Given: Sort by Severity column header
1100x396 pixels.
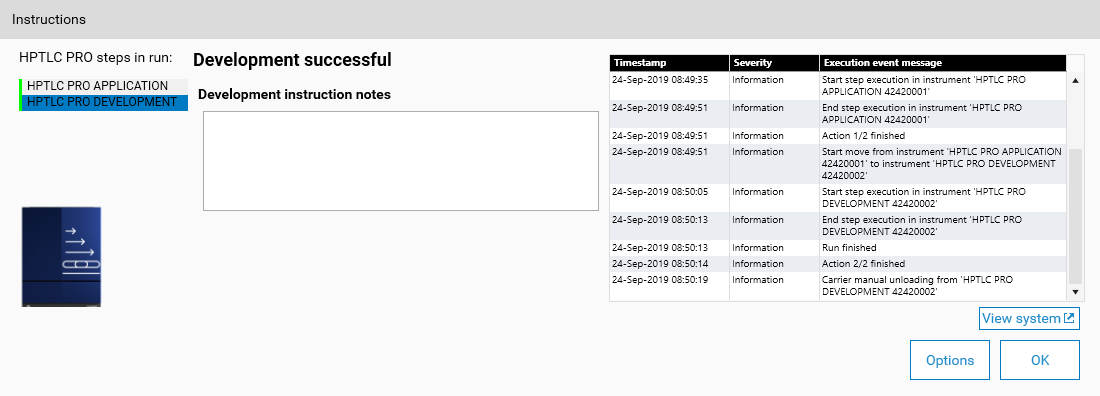Looking at the screenshot, I should [x=774, y=63].
